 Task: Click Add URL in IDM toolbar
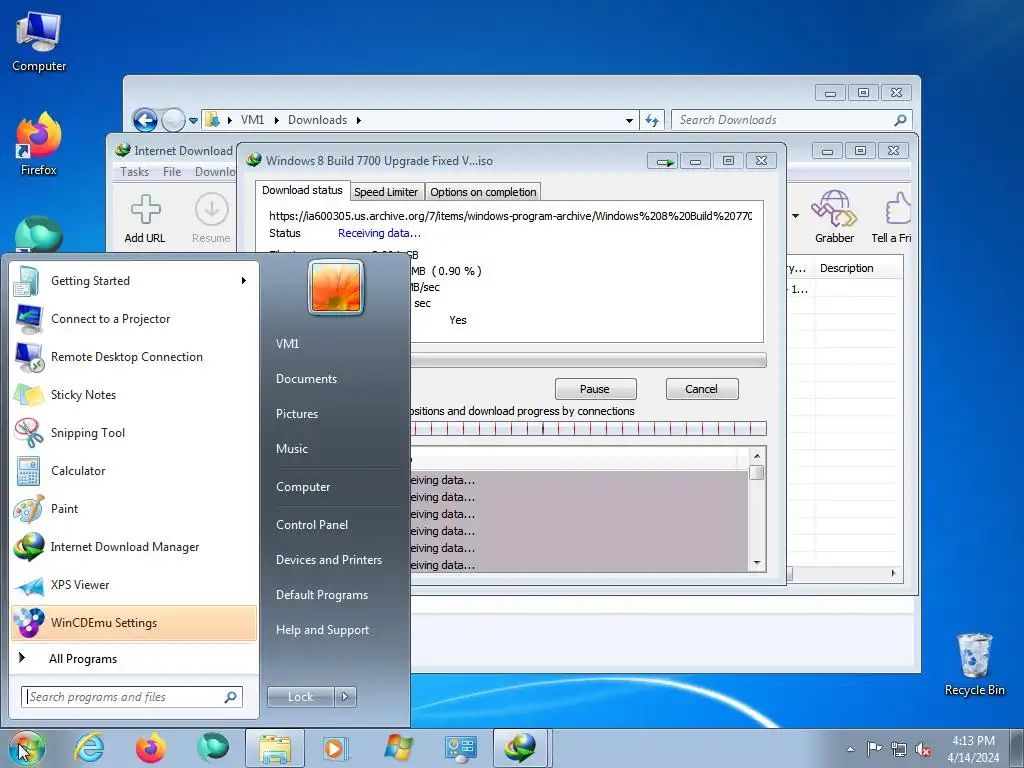tap(145, 219)
